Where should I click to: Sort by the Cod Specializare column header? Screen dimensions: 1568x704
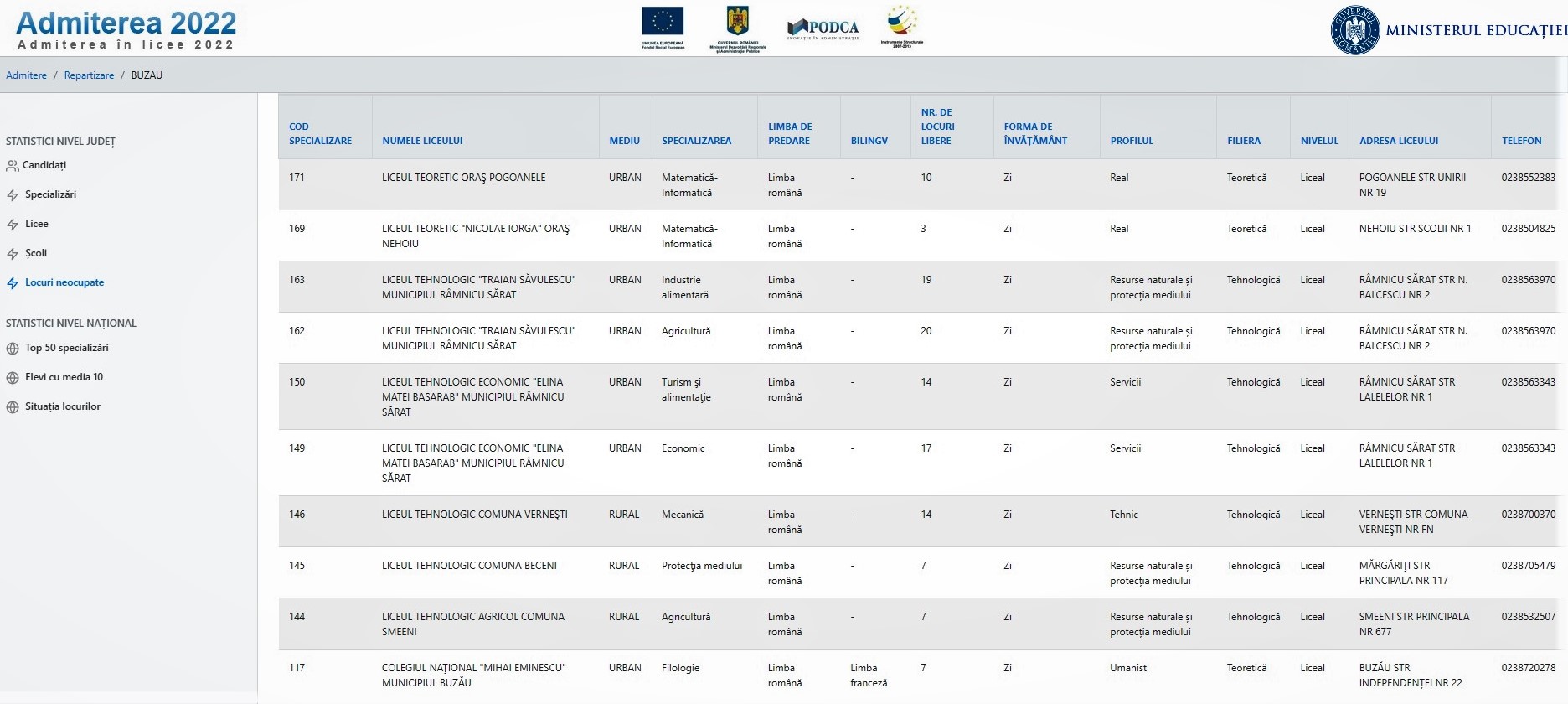pyautogui.click(x=321, y=134)
